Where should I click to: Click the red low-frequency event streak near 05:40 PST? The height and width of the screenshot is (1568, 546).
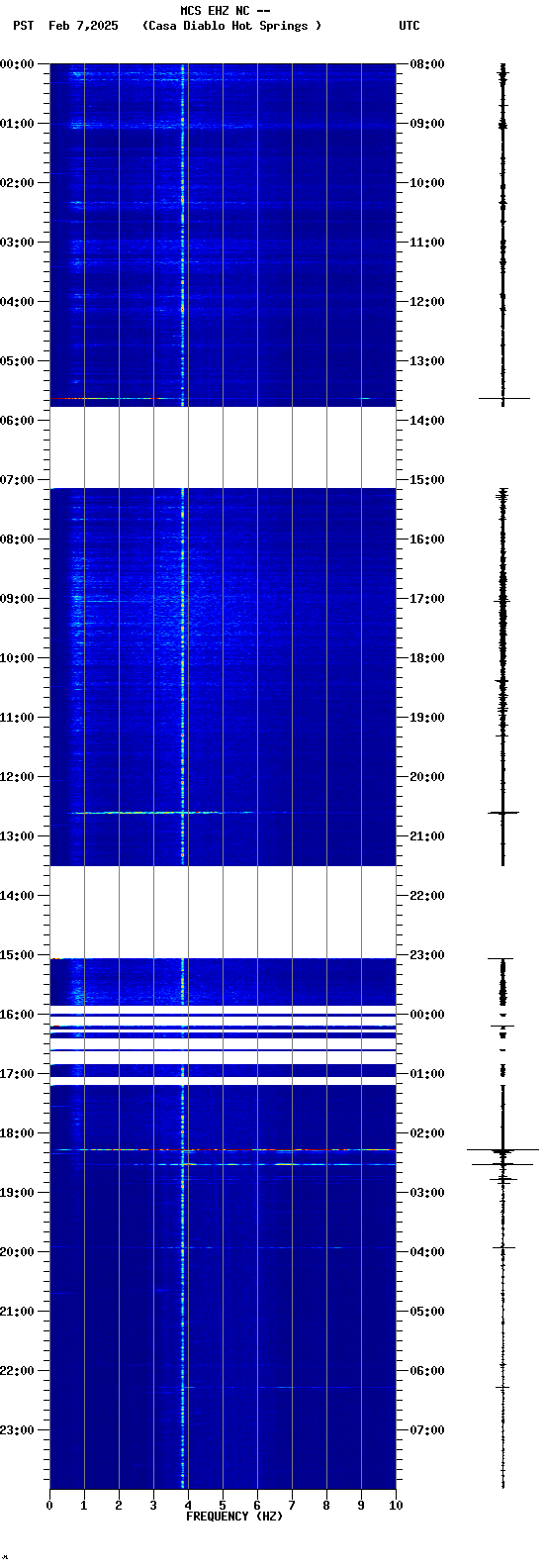[107, 398]
